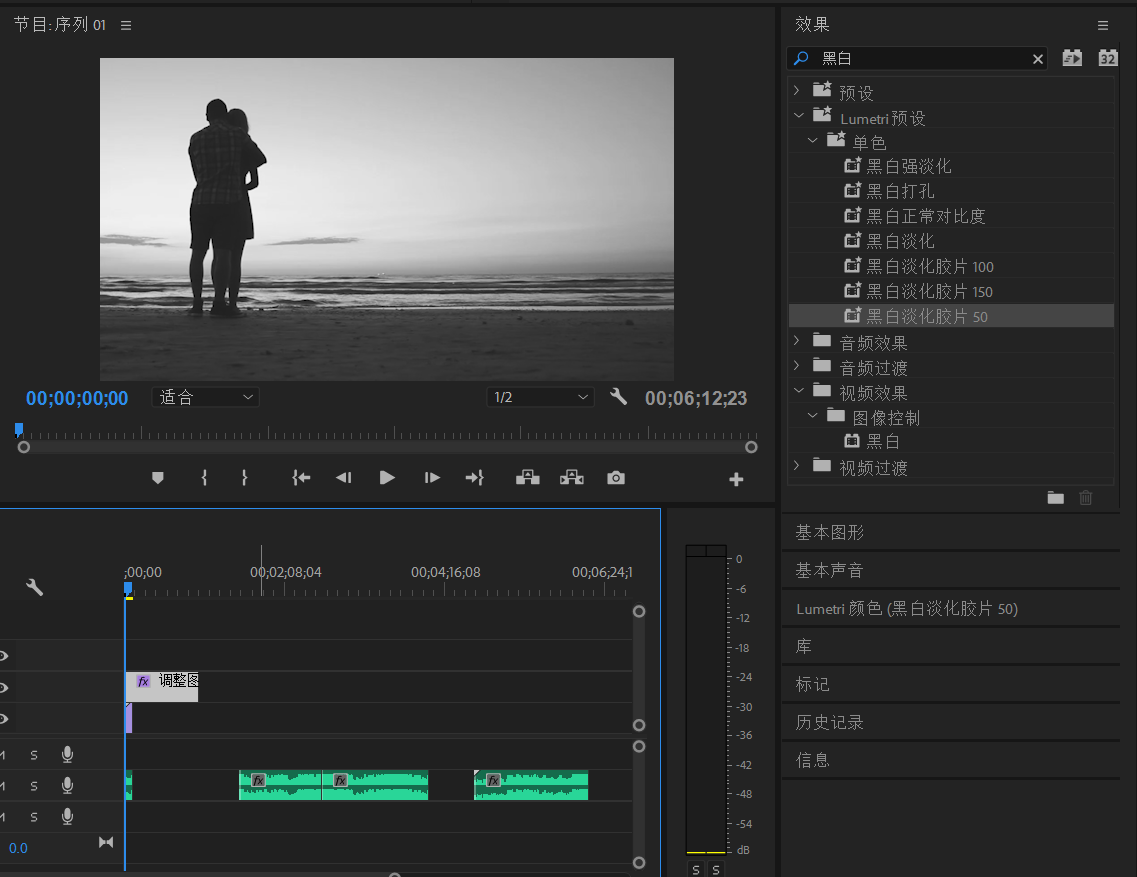The height and width of the screenshot is (877, 1137).
Task: Click the Export Frame camera icon
Action: pyautogui.click(x=616, y=478)
